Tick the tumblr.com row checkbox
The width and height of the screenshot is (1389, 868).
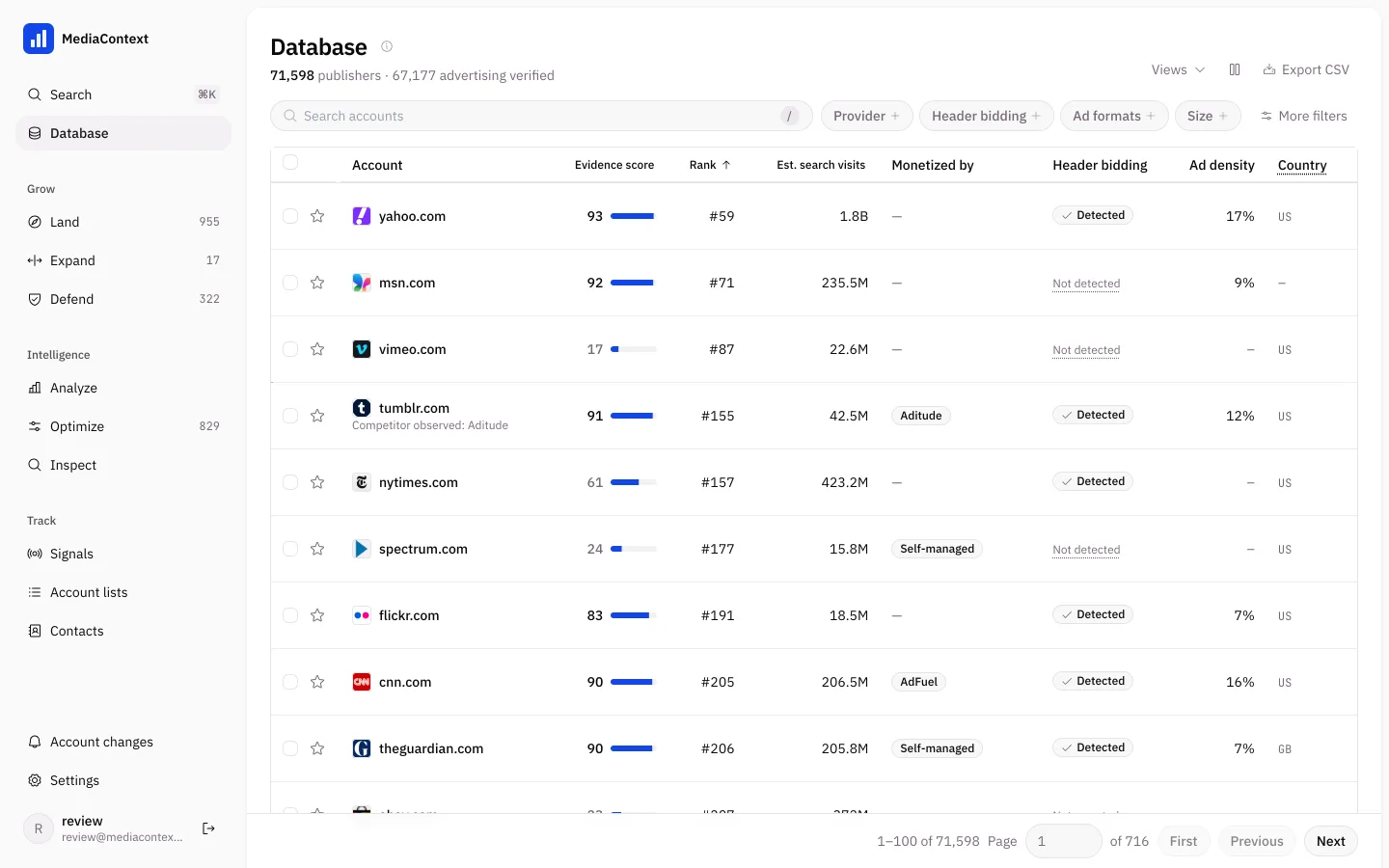290,416
